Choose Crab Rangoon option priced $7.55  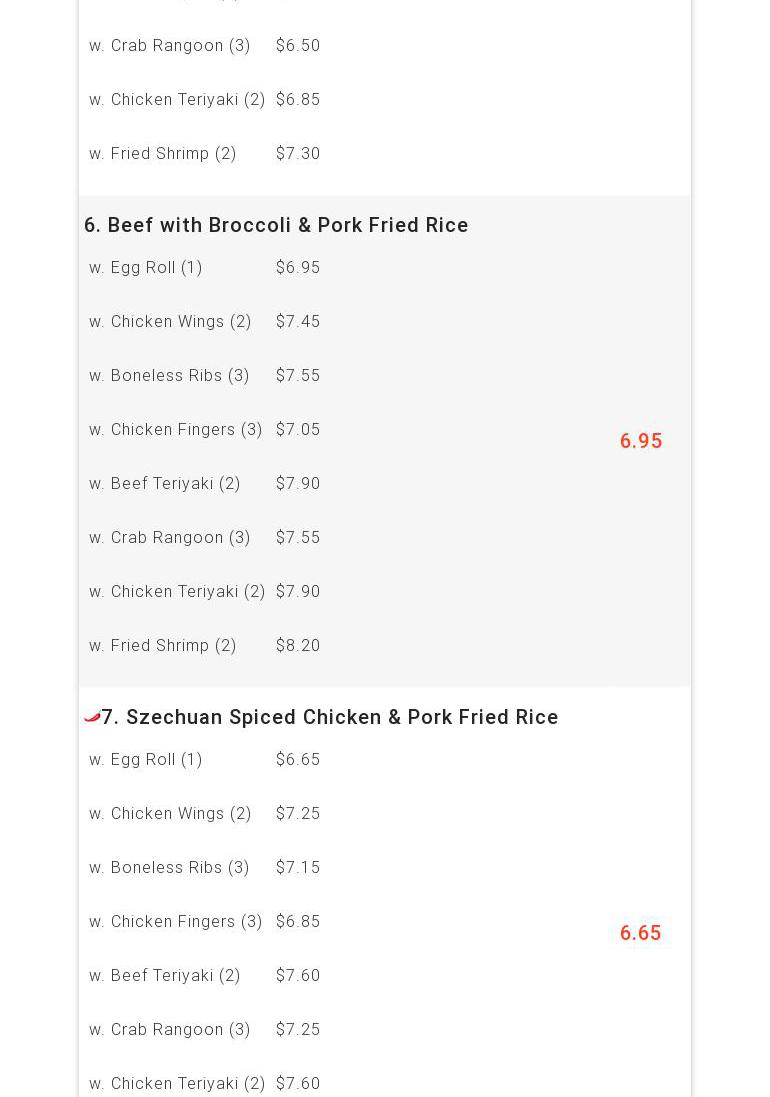pos(170,538)
